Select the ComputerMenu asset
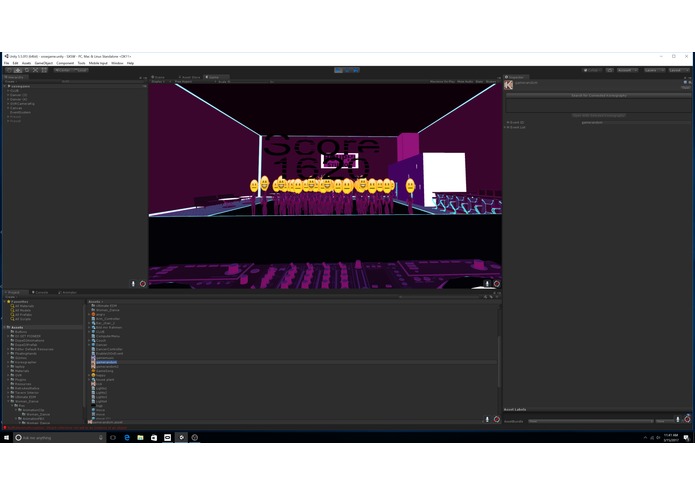Image resolution: width=695 pixels, height=494 pixels. point(108,336)
